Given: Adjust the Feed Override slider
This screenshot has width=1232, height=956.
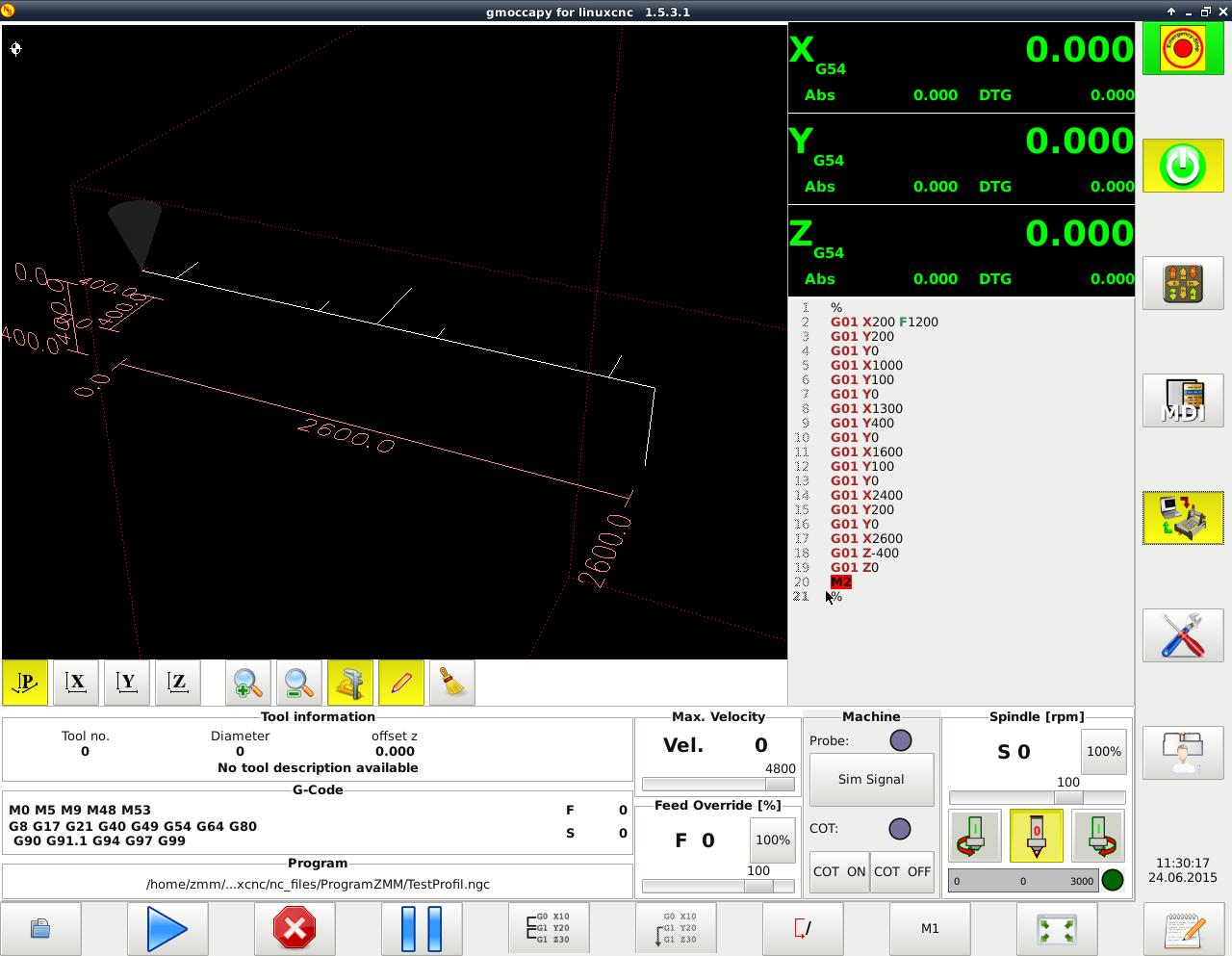Looking at the screenshot, I should pos(718,886).
